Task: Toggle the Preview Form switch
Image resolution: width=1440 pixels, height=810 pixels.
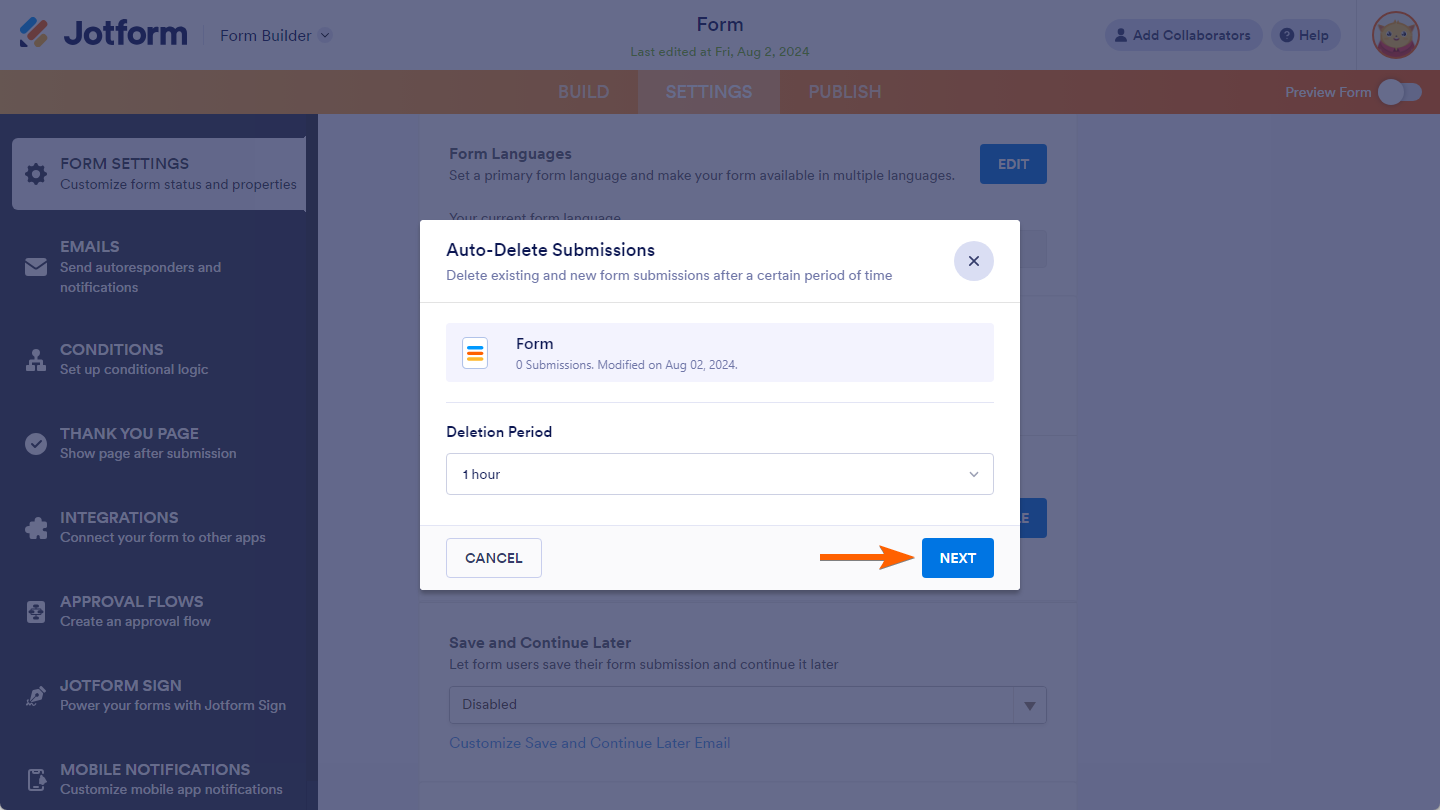Action: point(1399,92)
